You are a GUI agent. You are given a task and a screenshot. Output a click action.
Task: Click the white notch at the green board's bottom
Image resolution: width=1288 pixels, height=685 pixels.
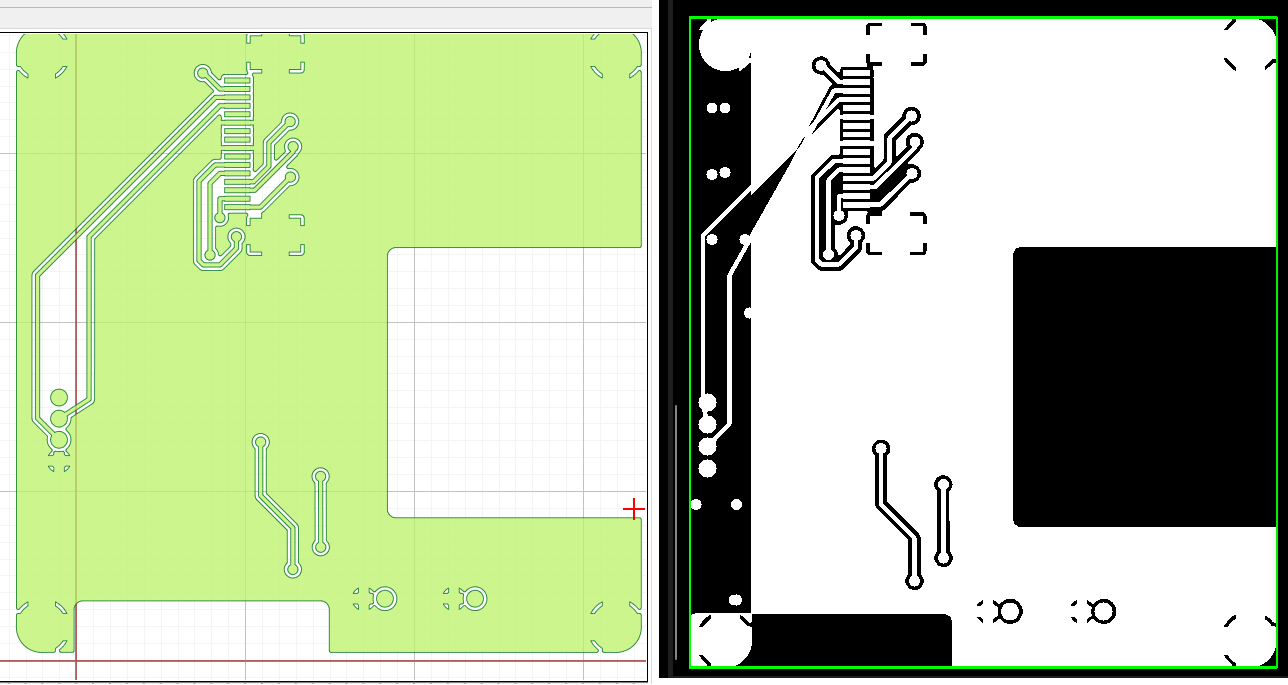point(202,627)
